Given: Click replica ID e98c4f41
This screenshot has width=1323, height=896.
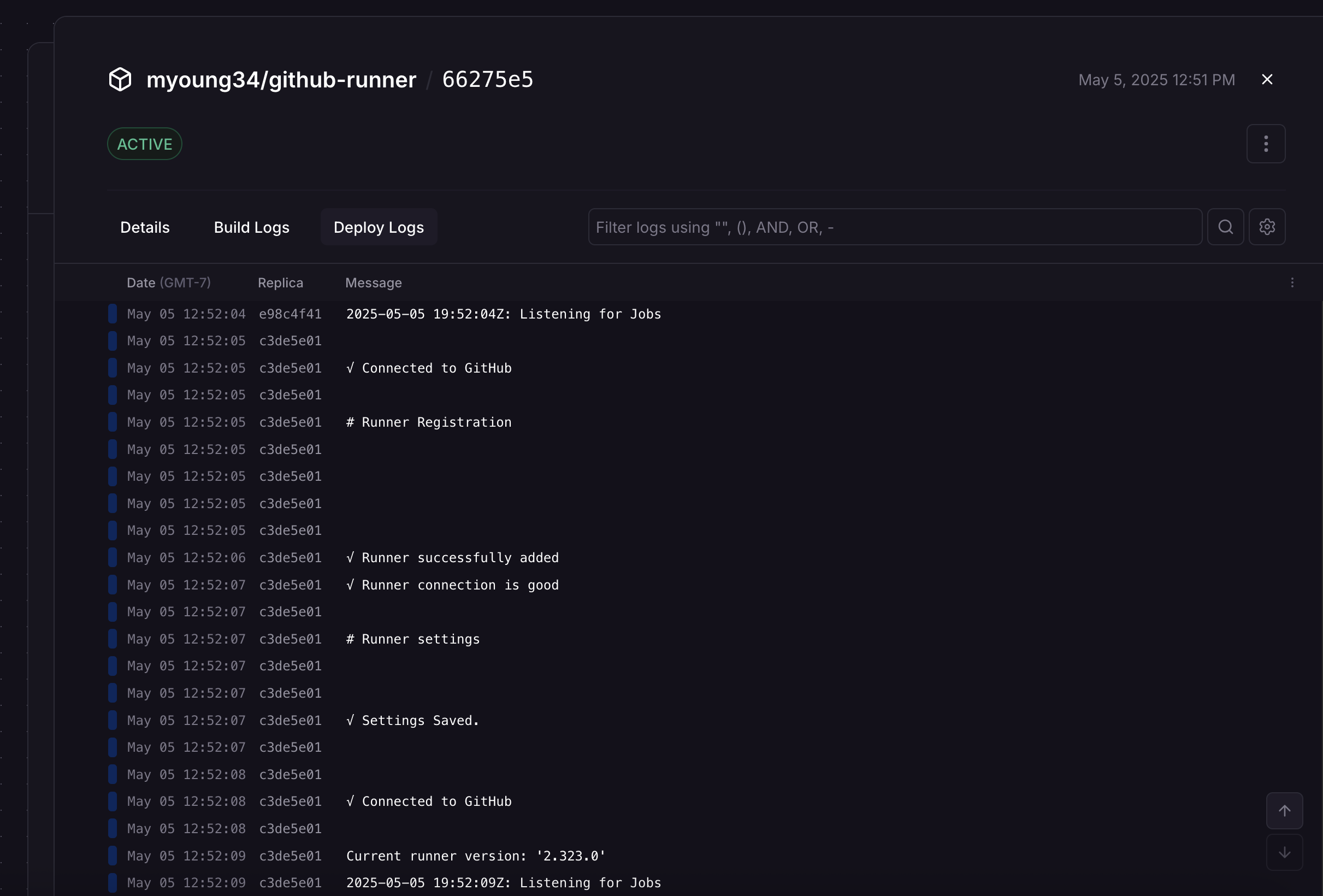Looking at the screenshot, I should pos(290,314).
